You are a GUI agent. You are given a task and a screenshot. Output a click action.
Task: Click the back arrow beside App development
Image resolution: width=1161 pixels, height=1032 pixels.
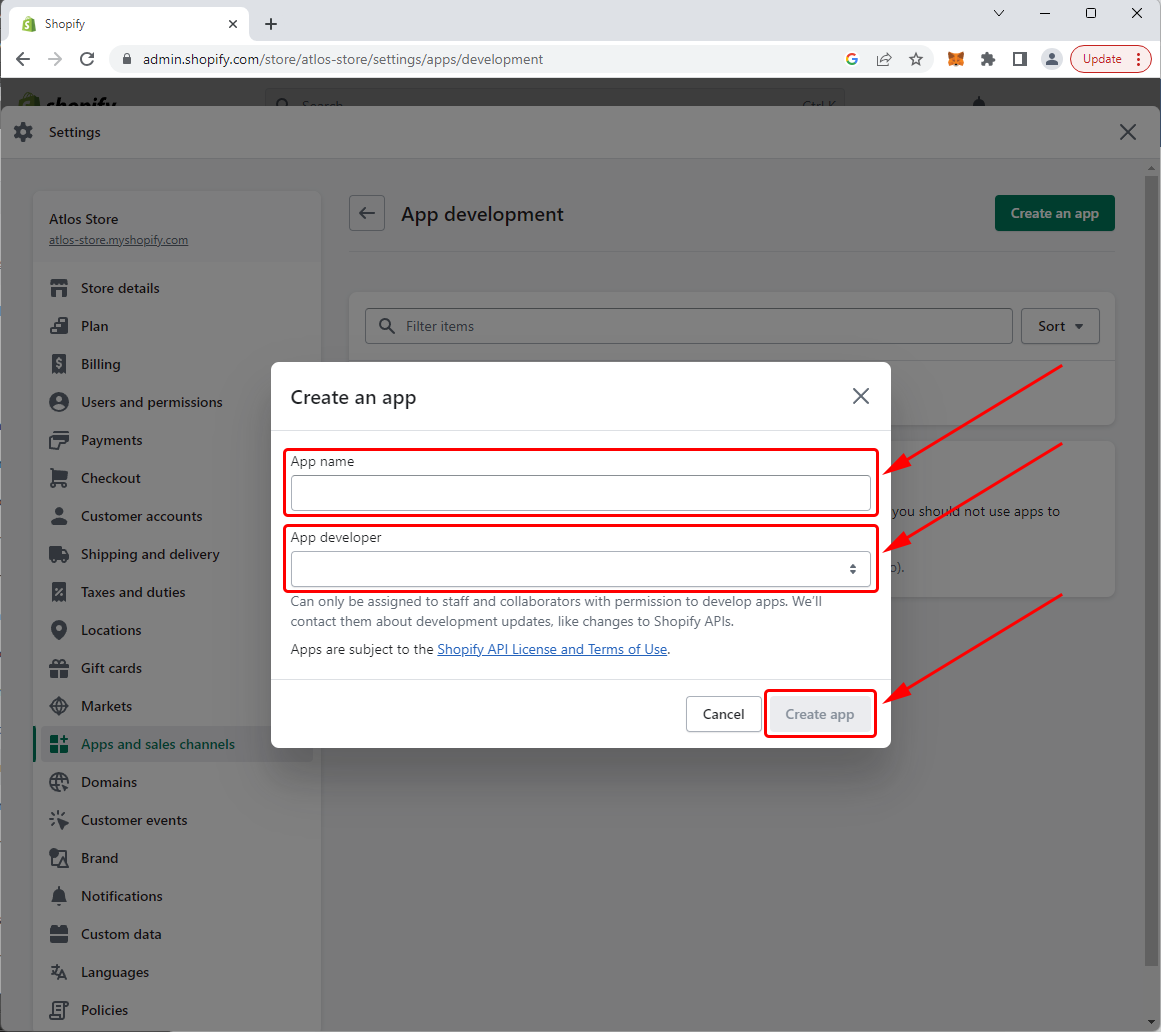[x=367, y=213]
